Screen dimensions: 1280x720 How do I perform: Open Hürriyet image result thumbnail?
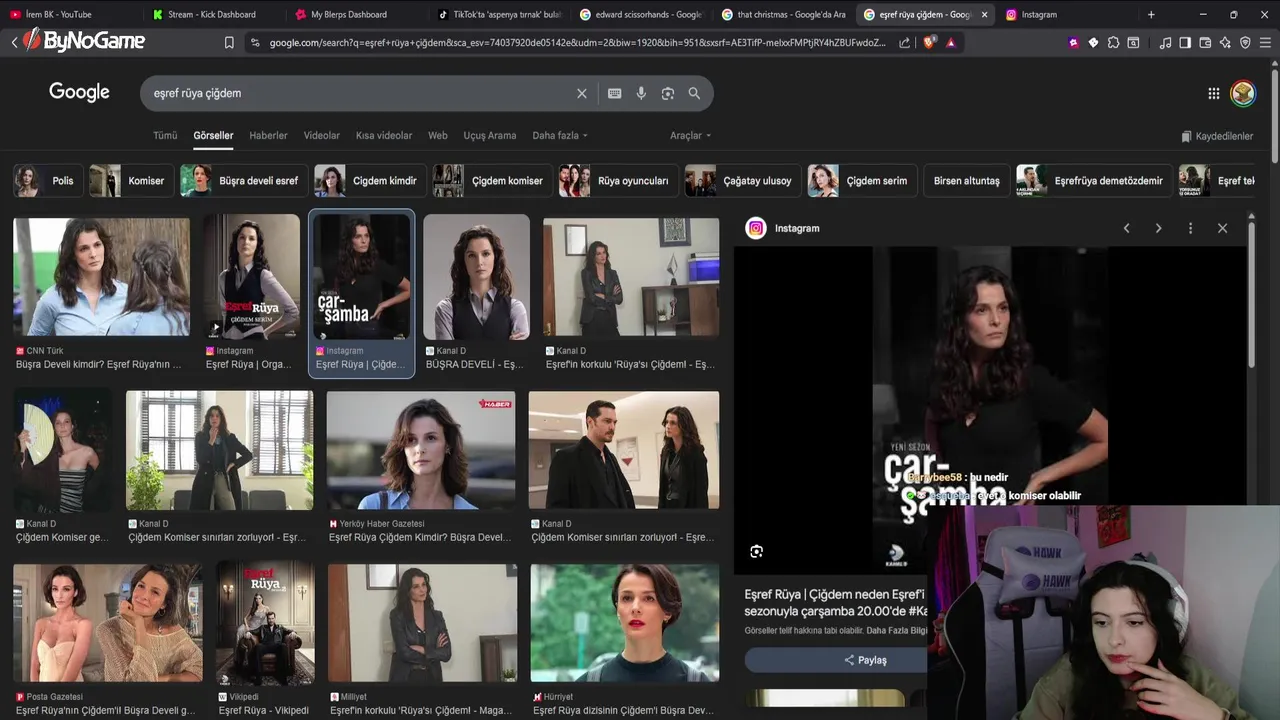624,623
